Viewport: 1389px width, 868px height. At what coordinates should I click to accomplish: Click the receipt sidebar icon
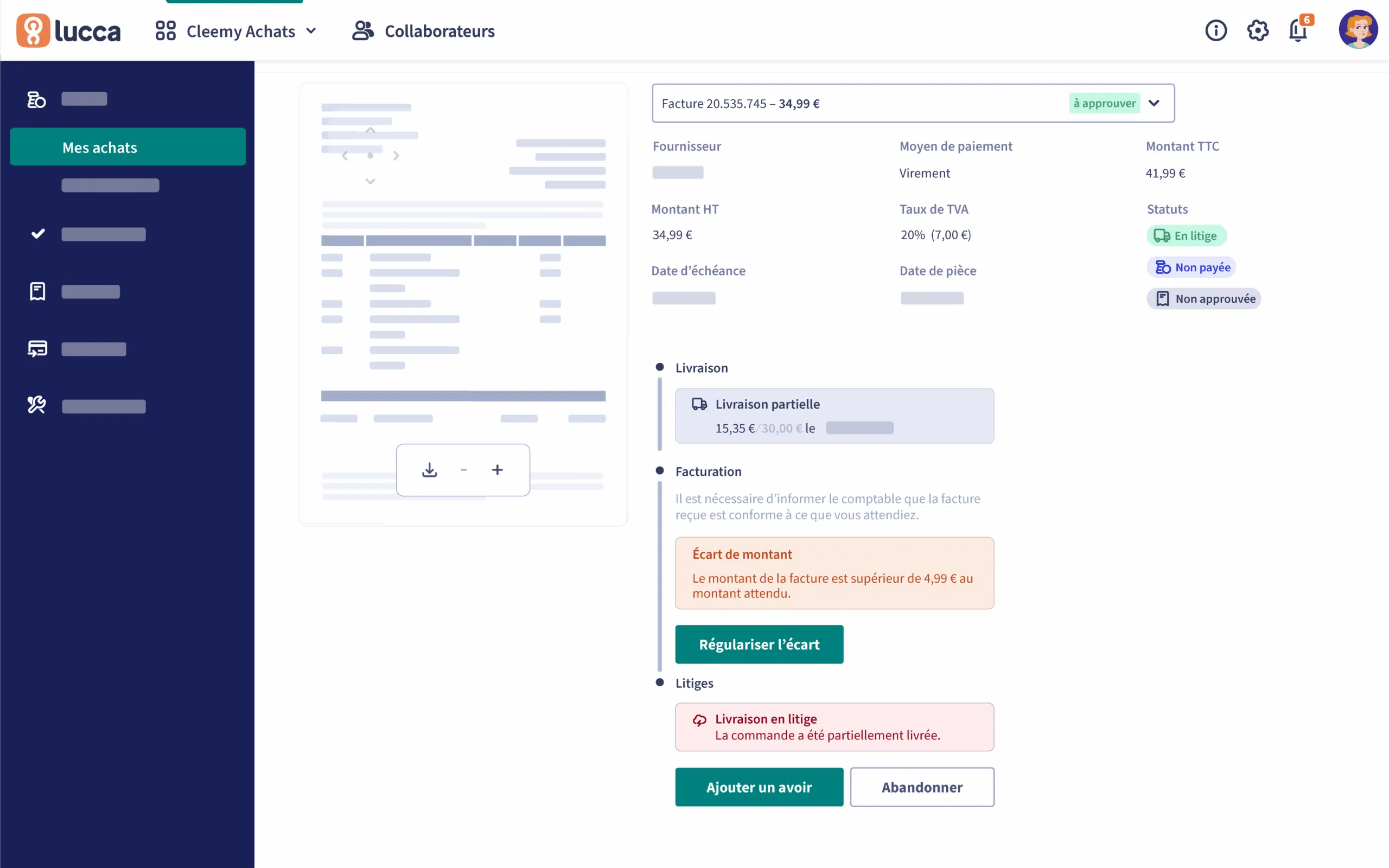[x=37, y=291]
